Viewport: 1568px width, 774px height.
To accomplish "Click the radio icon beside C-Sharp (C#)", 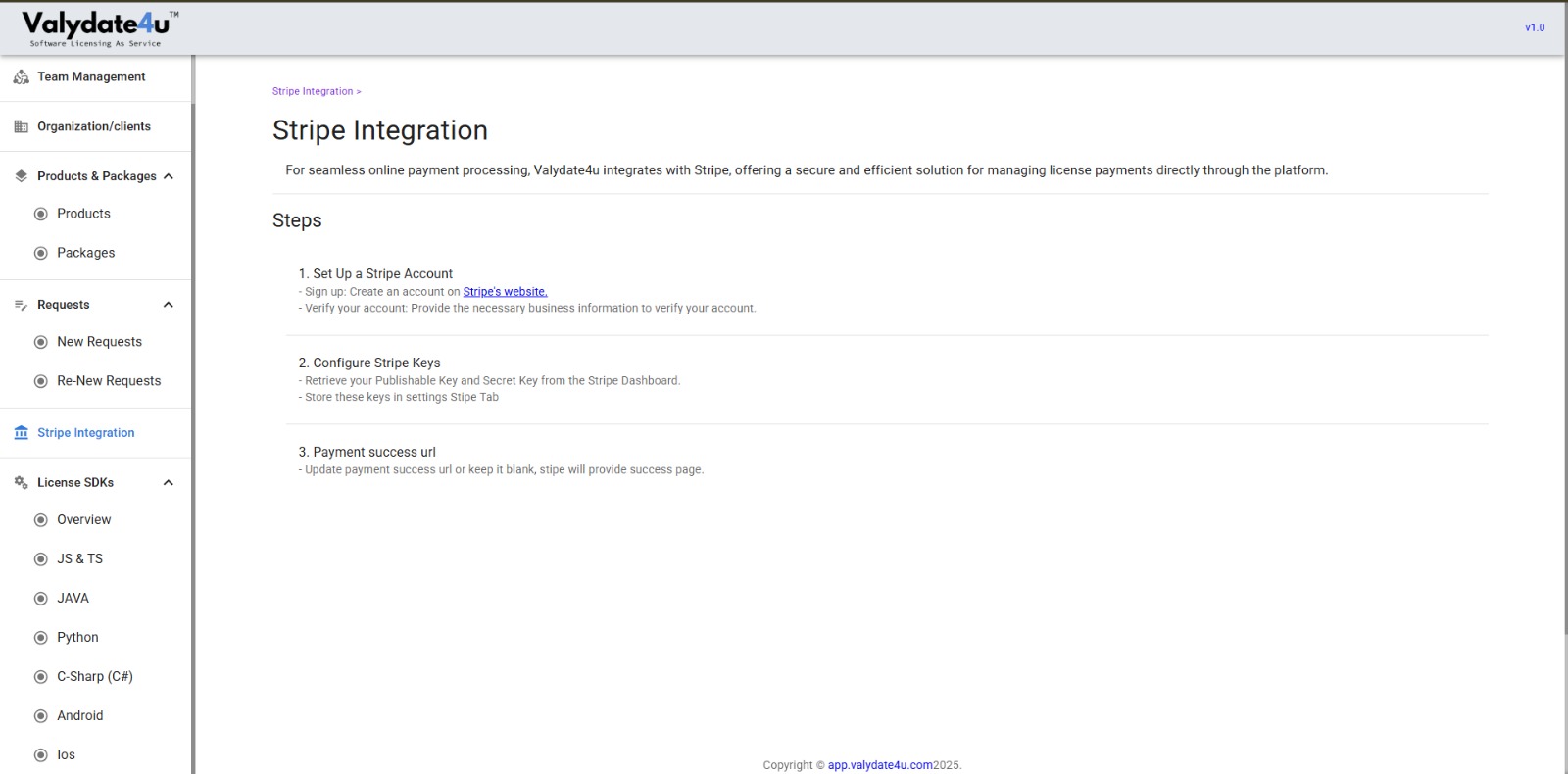I will 41,677.
